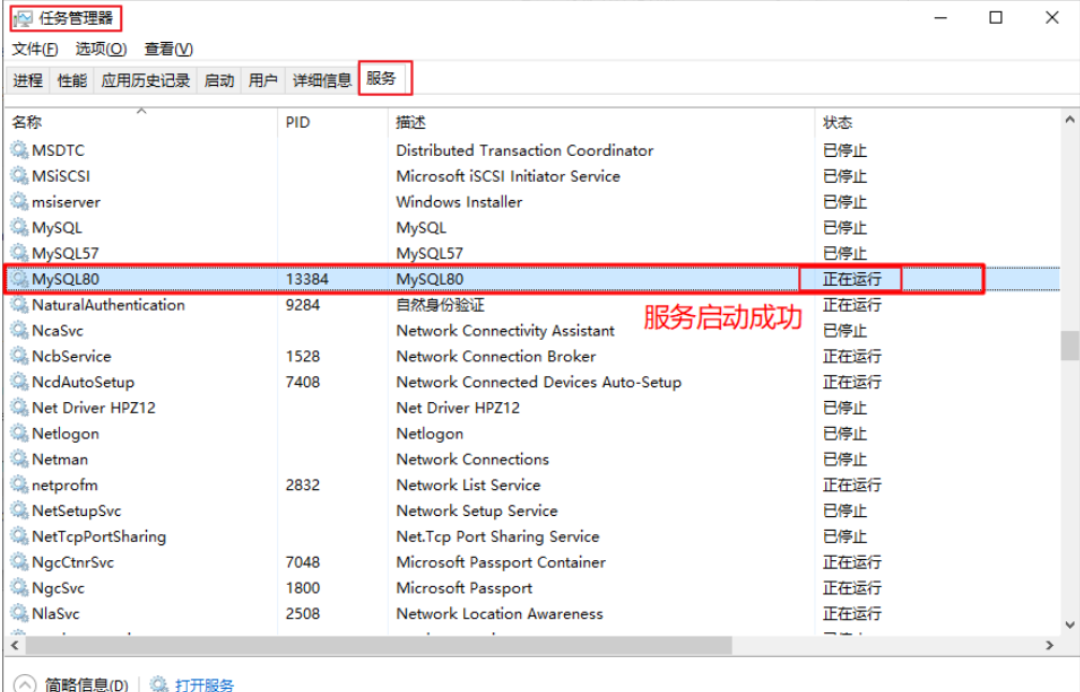
Task: Sort services by 描述 column header
Action: [601, 122]
